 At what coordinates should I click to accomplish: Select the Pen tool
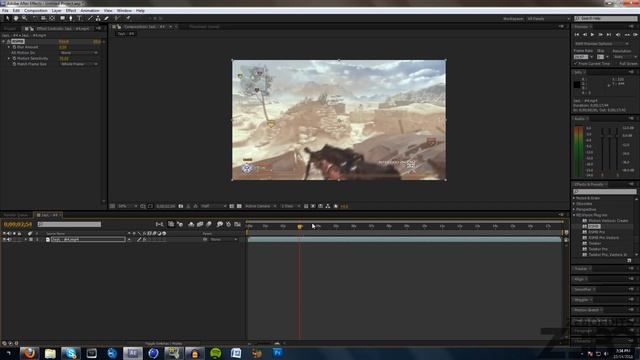71,18
